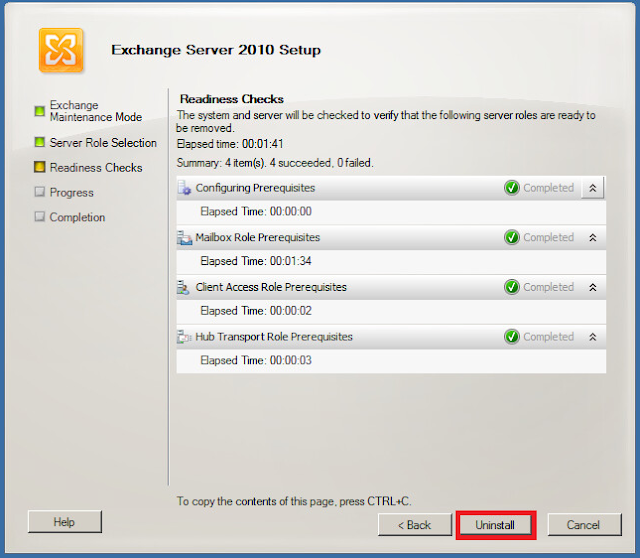Image resolution: width=640 pixels, height=558 pixels.
Task: Click the Elapsed Time 00:00:02 text
Action: click(256, 311)
